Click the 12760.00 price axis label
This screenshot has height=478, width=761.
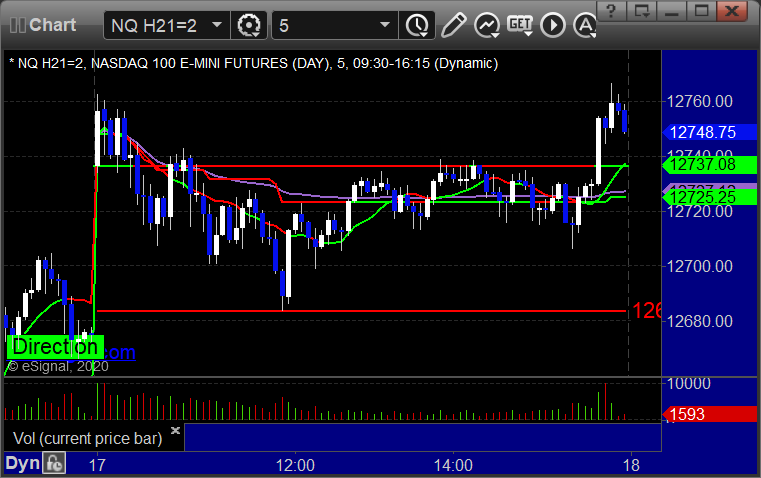699,101
